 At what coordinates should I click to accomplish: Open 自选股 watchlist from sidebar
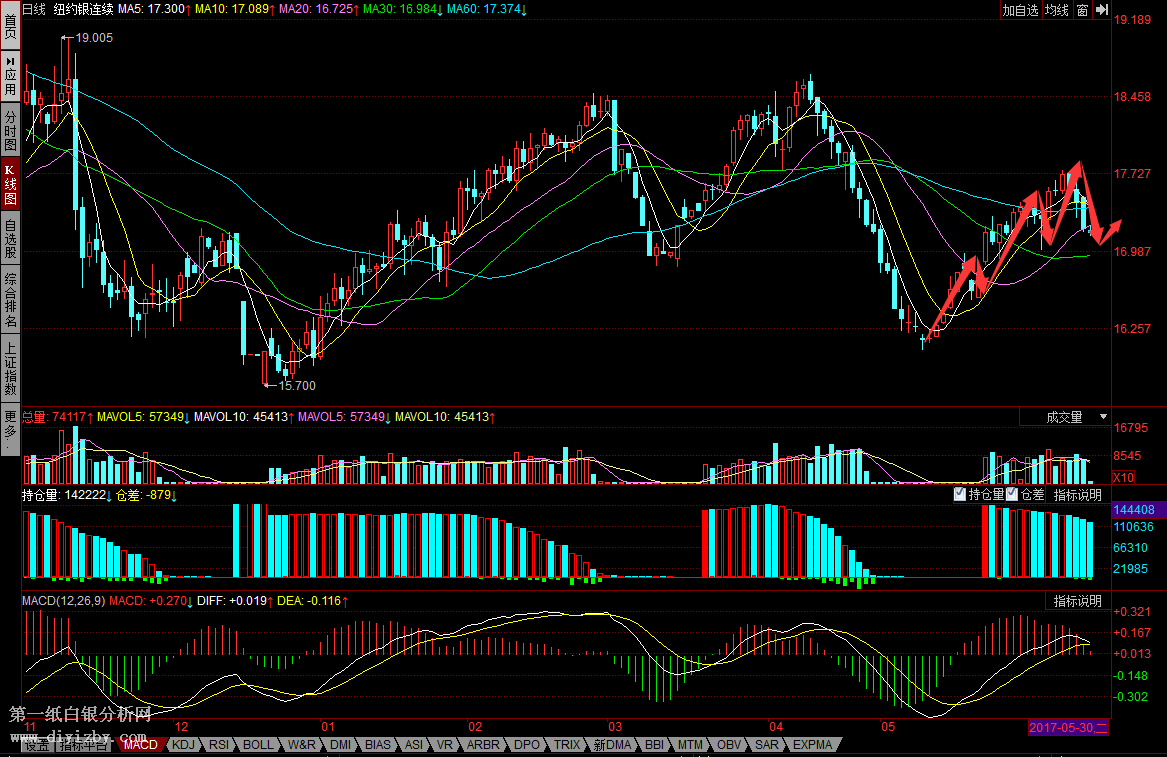point(10,239)
